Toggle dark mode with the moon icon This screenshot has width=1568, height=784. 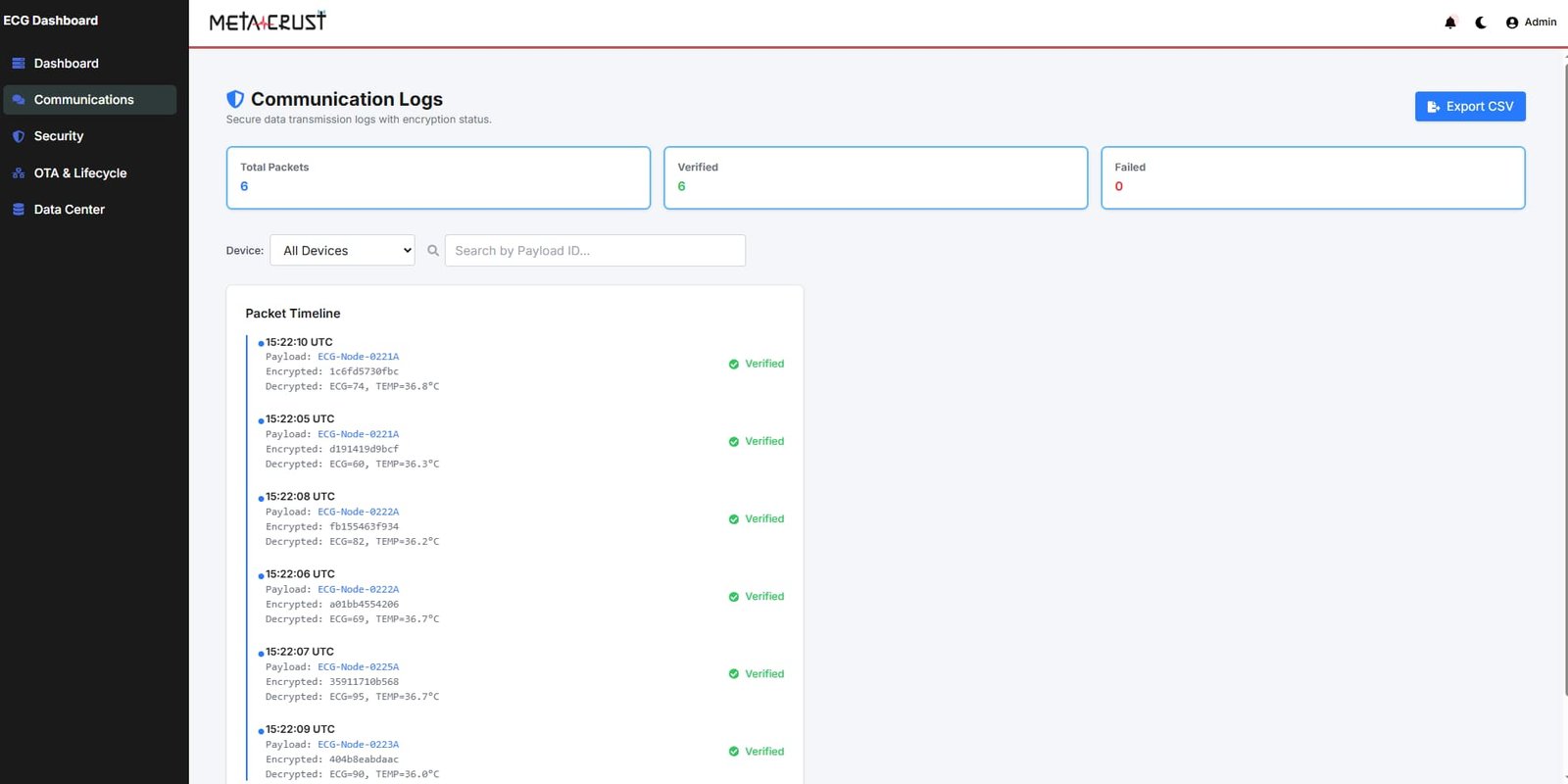(x=1481, y=23)
